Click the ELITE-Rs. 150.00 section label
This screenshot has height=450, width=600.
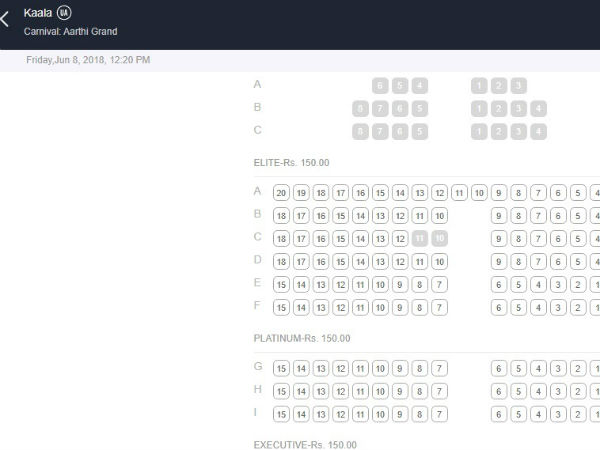[x=291, y=163]
